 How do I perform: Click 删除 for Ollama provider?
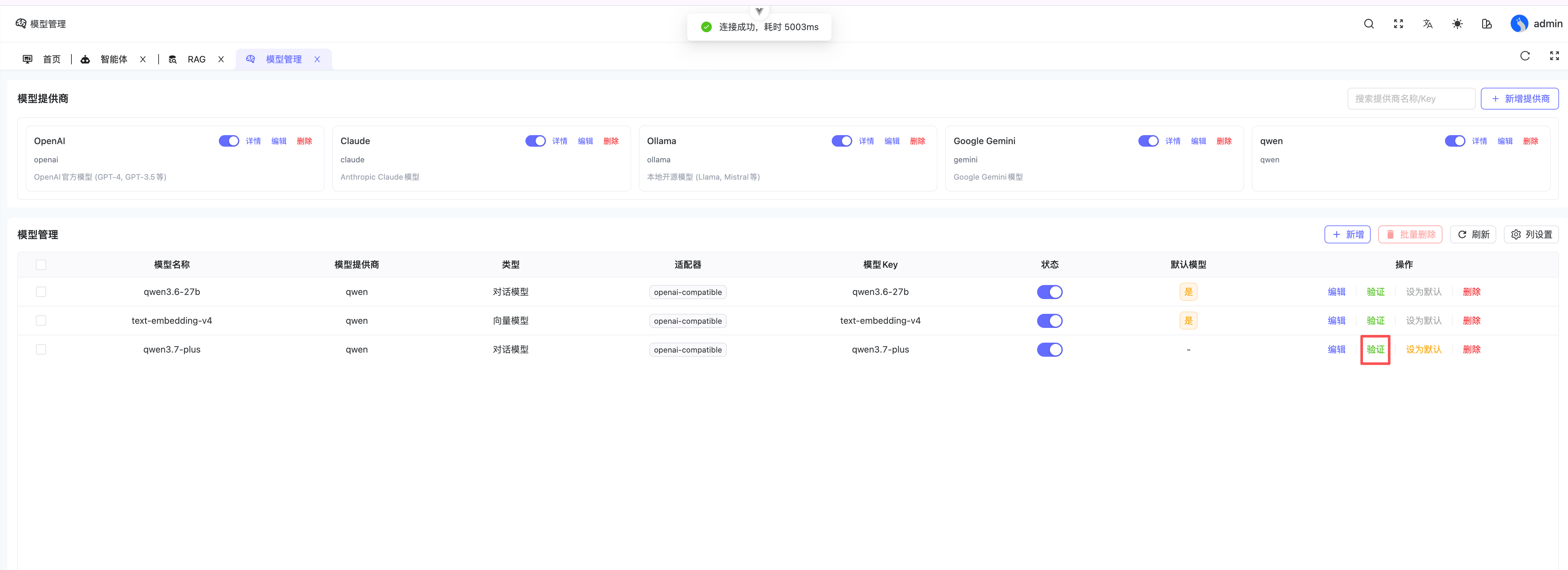pos(917,141)
